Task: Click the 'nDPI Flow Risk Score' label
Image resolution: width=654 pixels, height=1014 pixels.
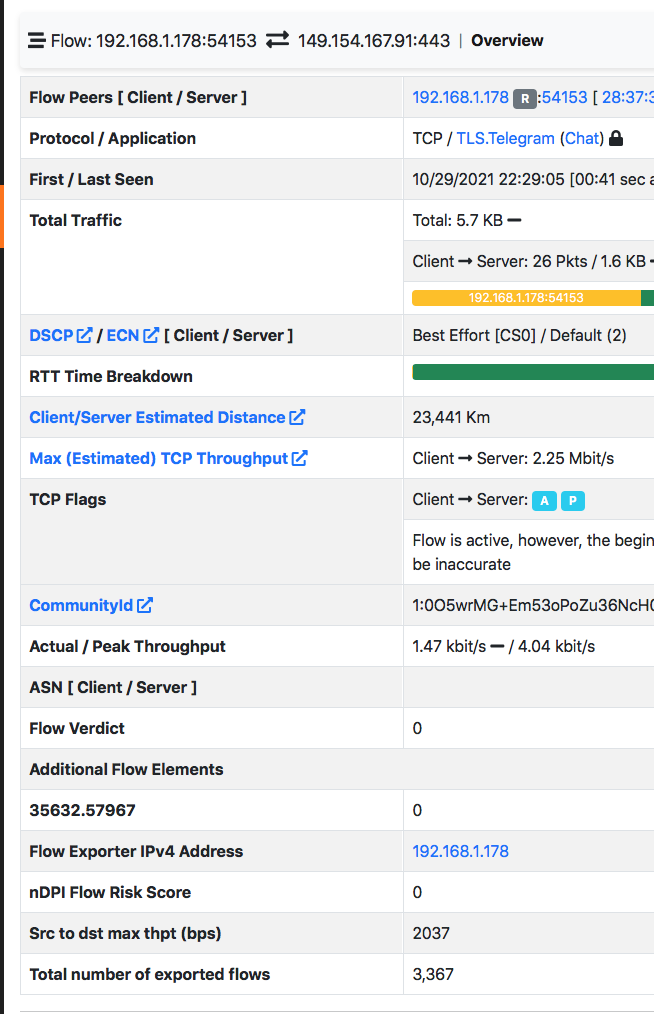Action: point(110,892)
